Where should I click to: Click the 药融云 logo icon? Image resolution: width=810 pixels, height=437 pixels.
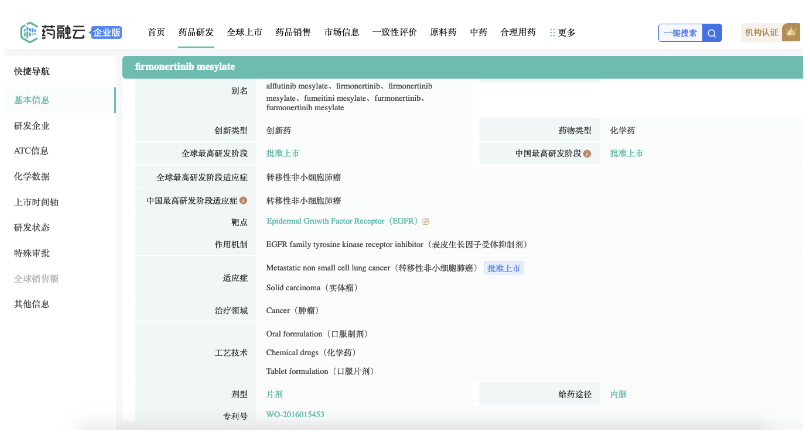[x=31, y=32]
